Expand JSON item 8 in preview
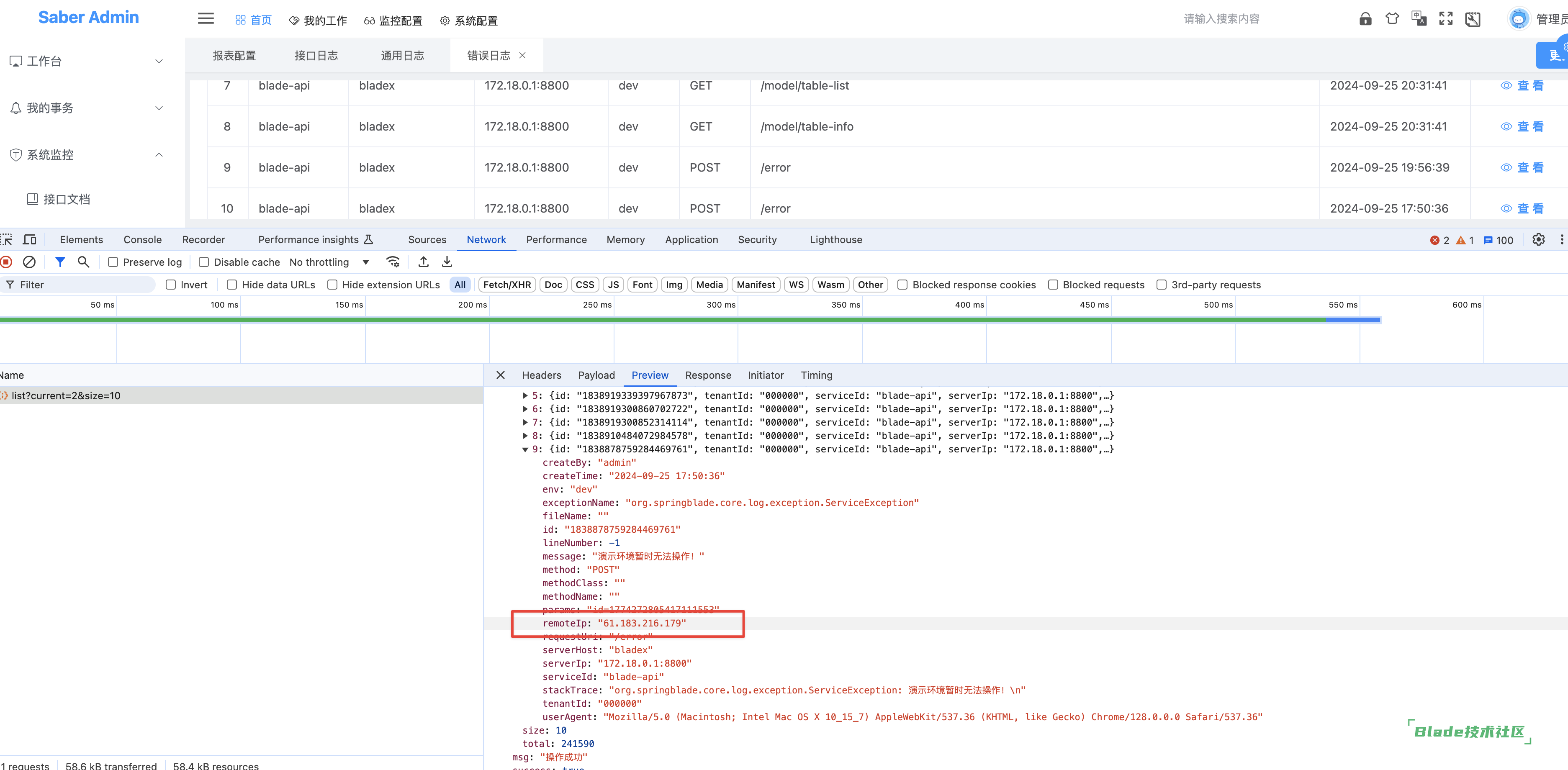The width and height of the screenshot is (1568, 770). coord(525,436)
